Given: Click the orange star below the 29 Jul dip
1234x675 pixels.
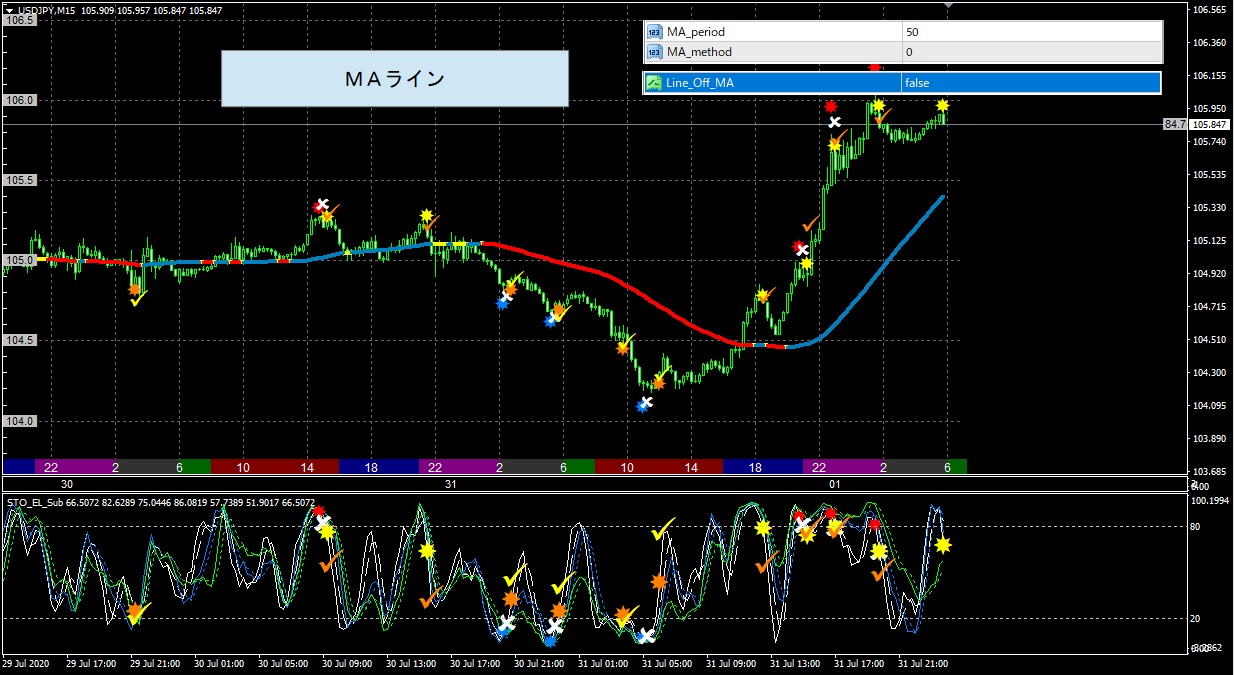Looking at the screenshot, I should (x=135, y=289).
